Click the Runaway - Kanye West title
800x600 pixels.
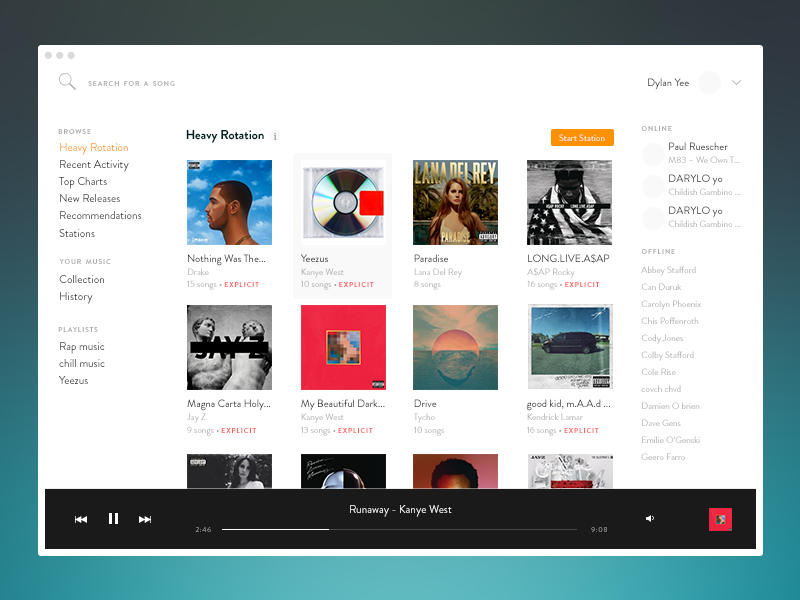pyautogui.click(x=400, y=510)
